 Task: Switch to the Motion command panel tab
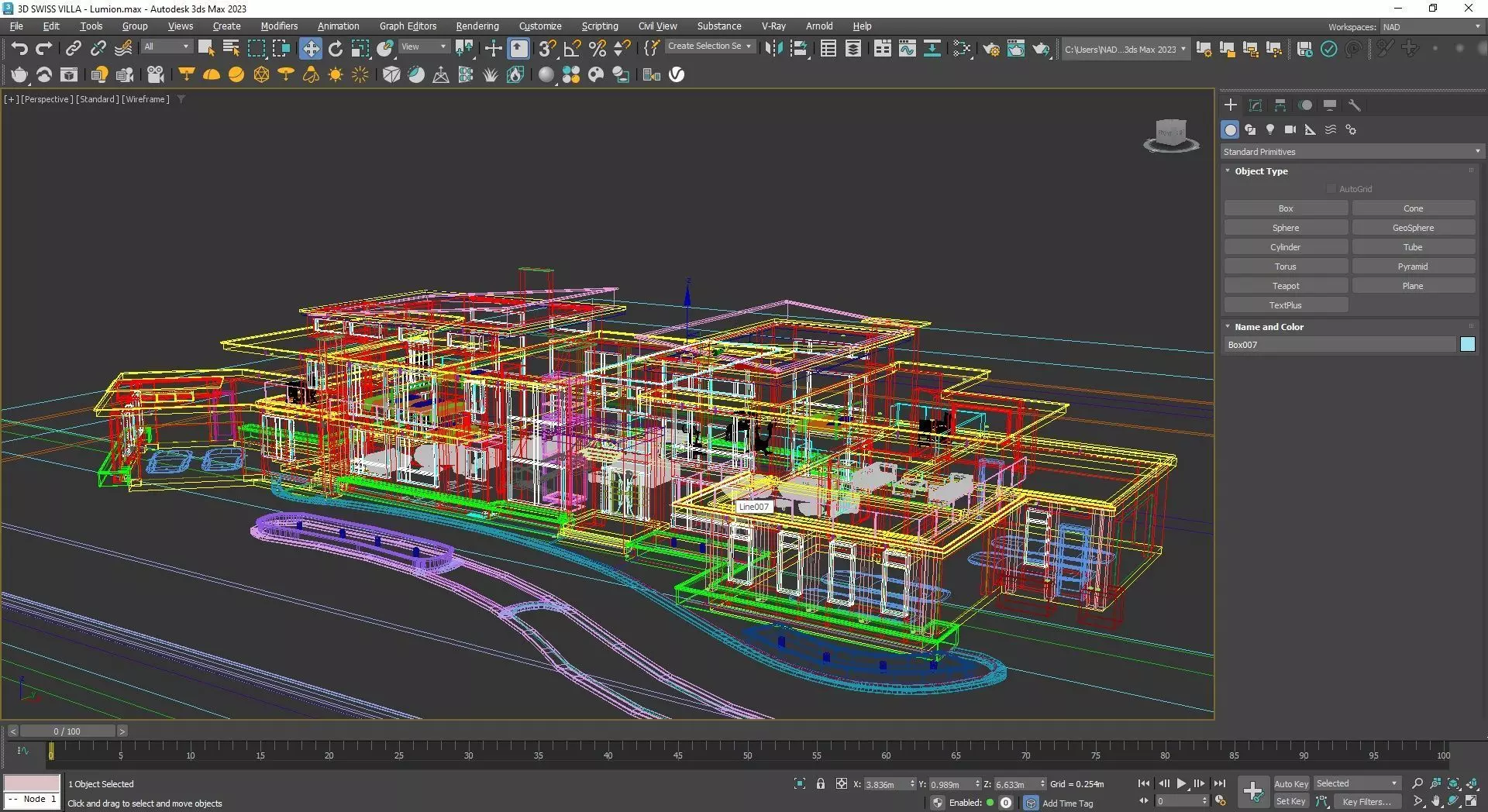[1306, 105]
